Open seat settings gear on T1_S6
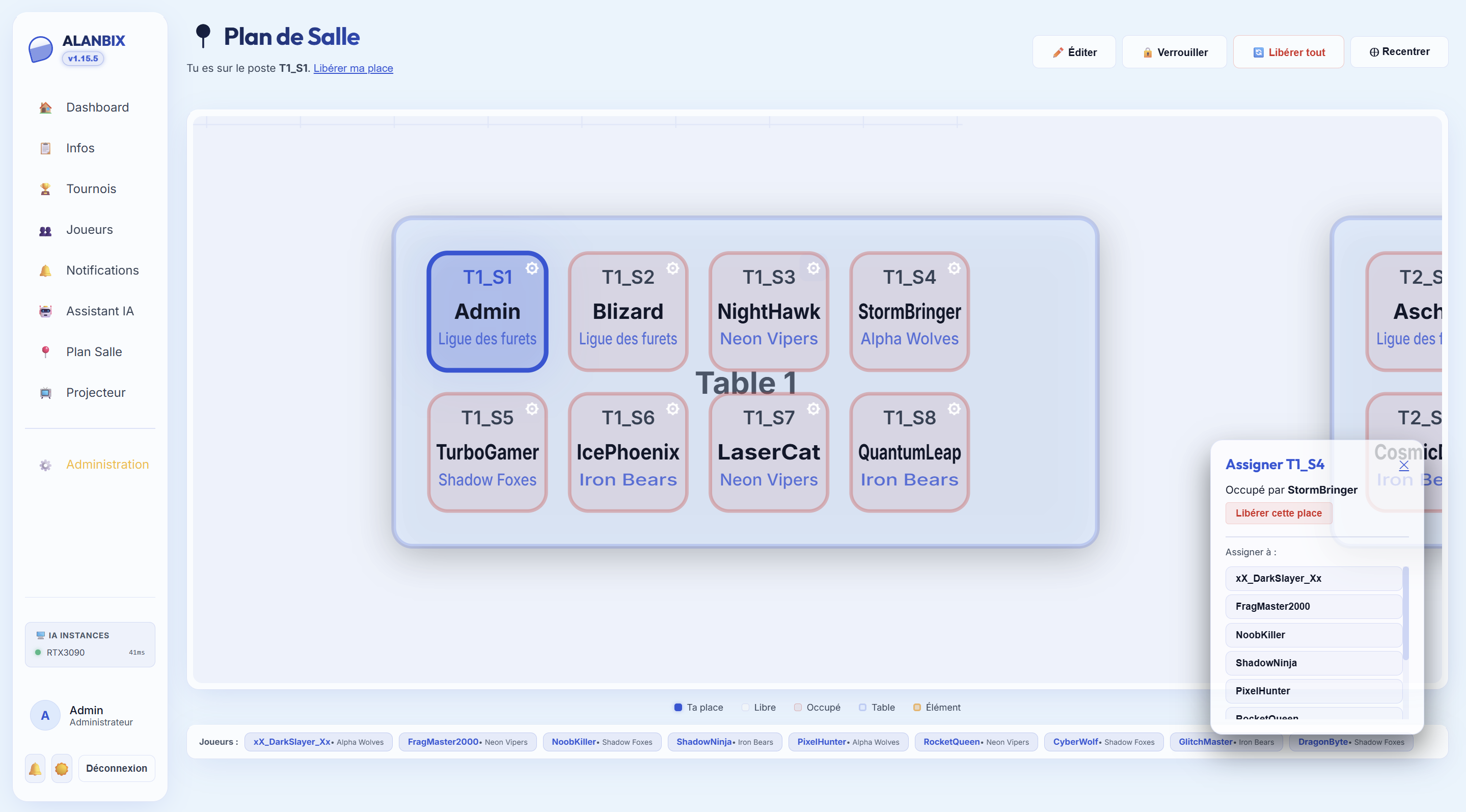This screenshot has height=812, width=1466. 672,409
